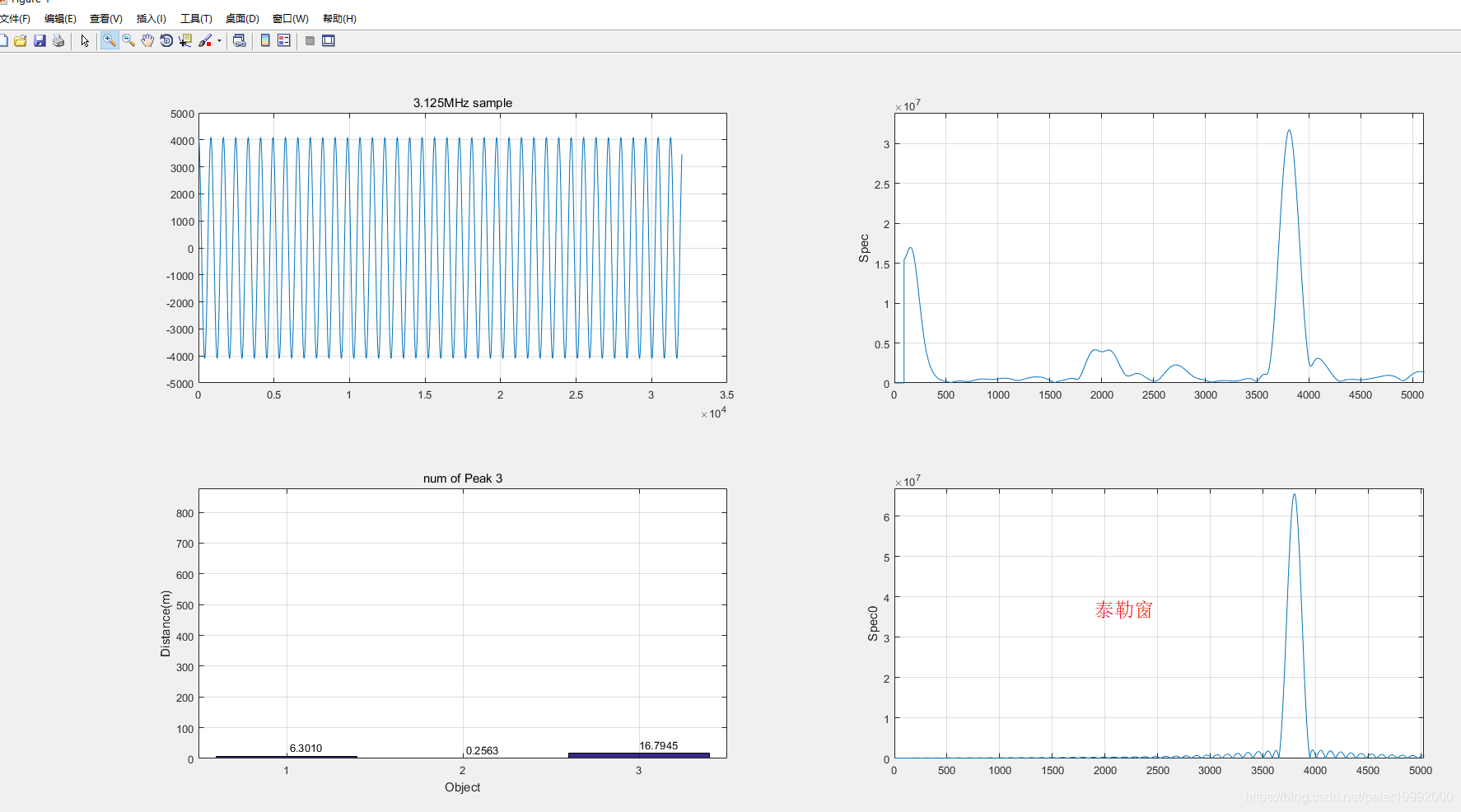Open the 窗口(W) menu
This screenshot has width=1461, height=812.
point(290,18)
